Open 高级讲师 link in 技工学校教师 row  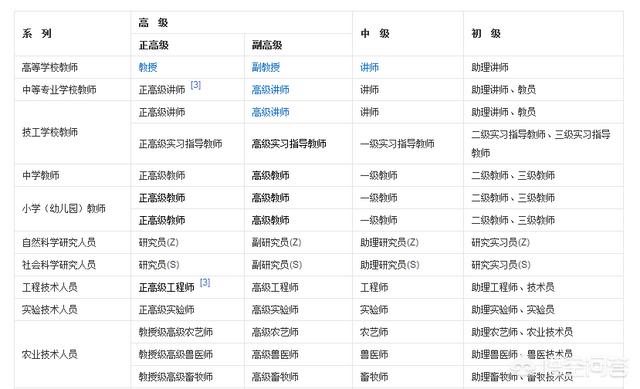pyautogui.click(x=270, y=112)
